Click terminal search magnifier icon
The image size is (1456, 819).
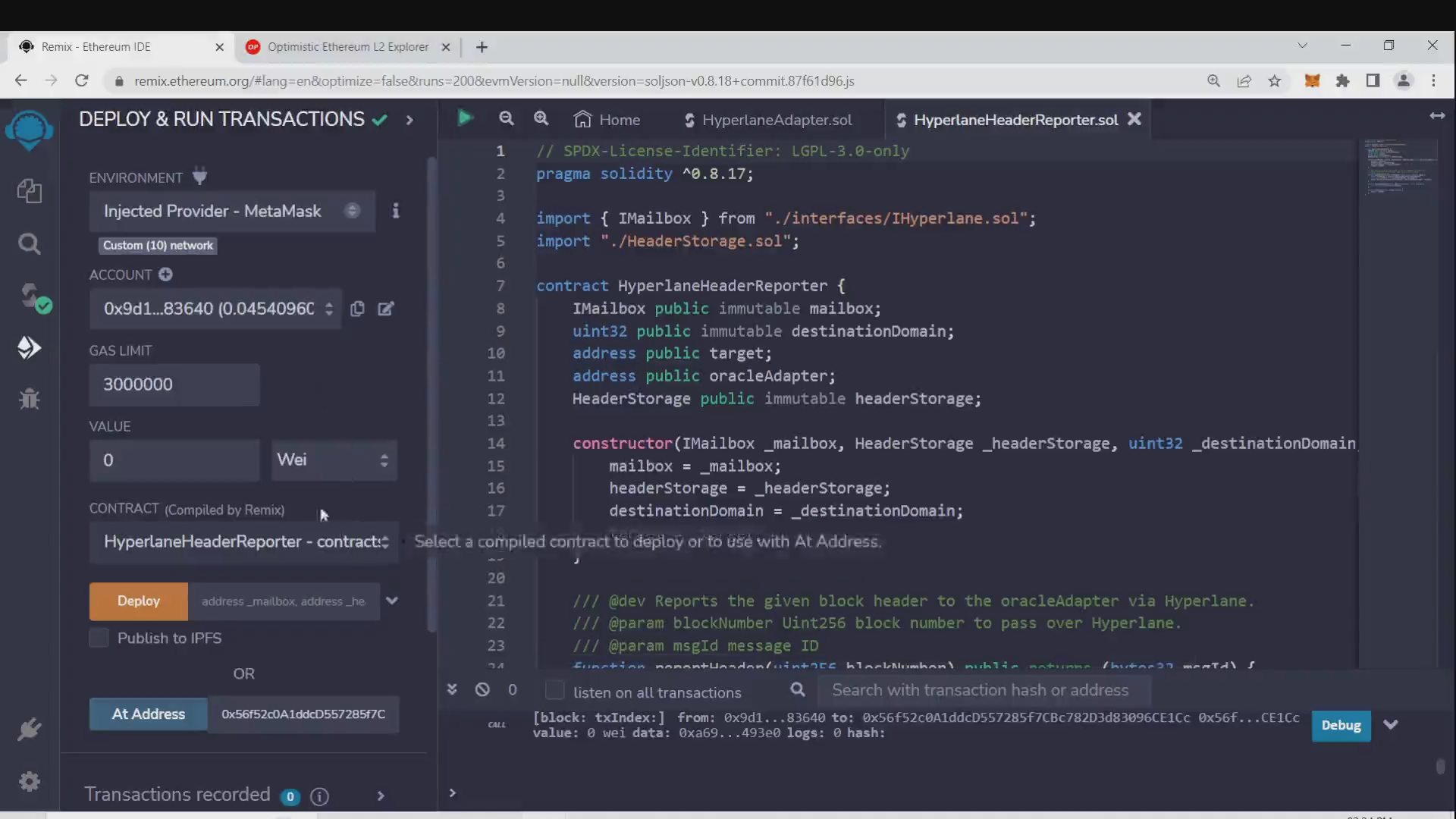tap(798, 689)
